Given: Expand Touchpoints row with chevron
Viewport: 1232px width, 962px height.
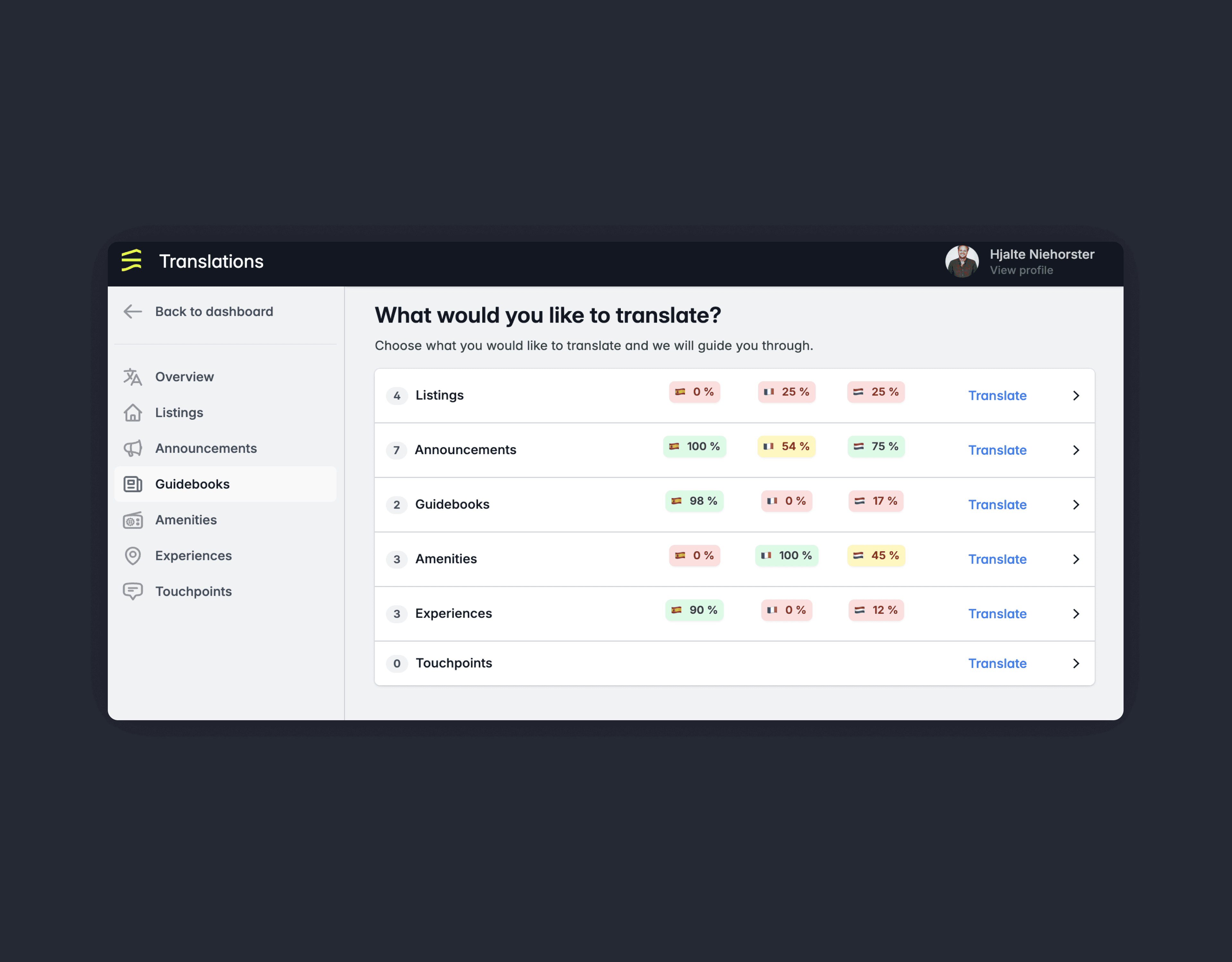Looking at the screenshot, I should click(x=1076, y=663).
